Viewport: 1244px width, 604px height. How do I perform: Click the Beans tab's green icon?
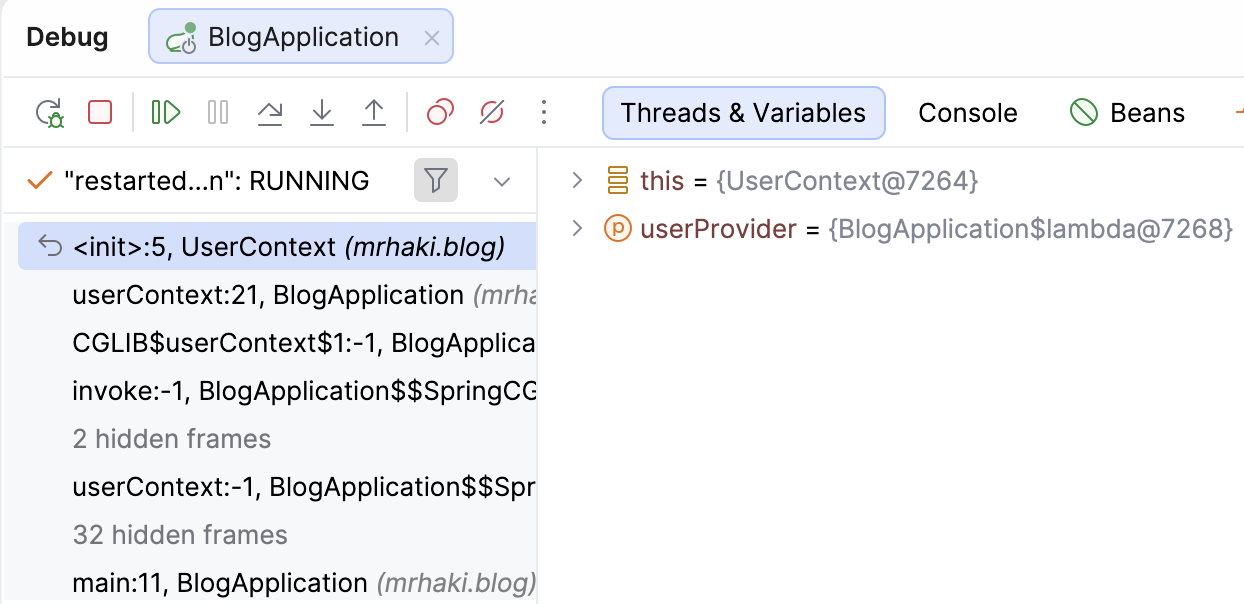1084,113
